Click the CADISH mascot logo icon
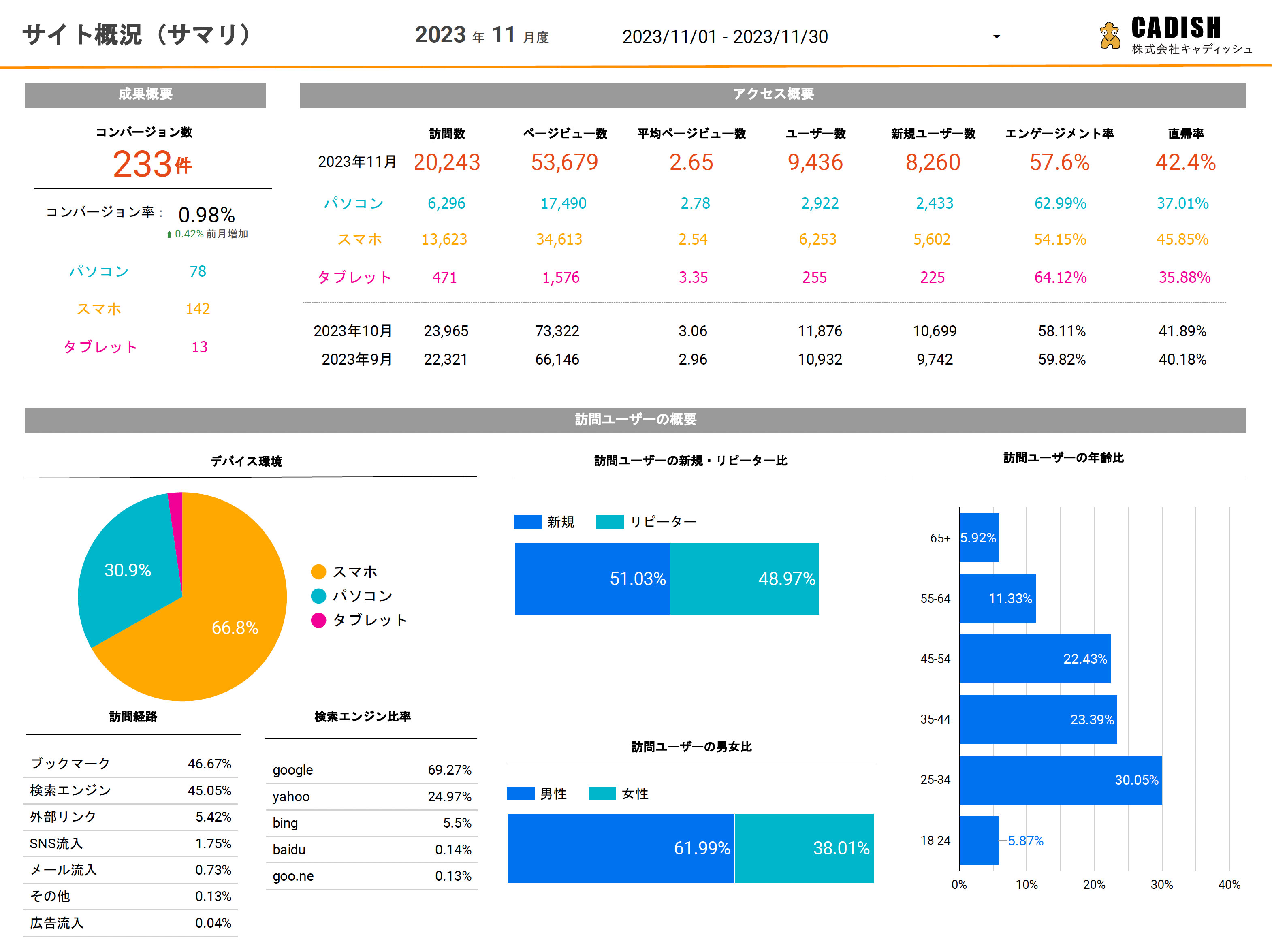This screenshot has height=952, width=1272. point(1109,36)
